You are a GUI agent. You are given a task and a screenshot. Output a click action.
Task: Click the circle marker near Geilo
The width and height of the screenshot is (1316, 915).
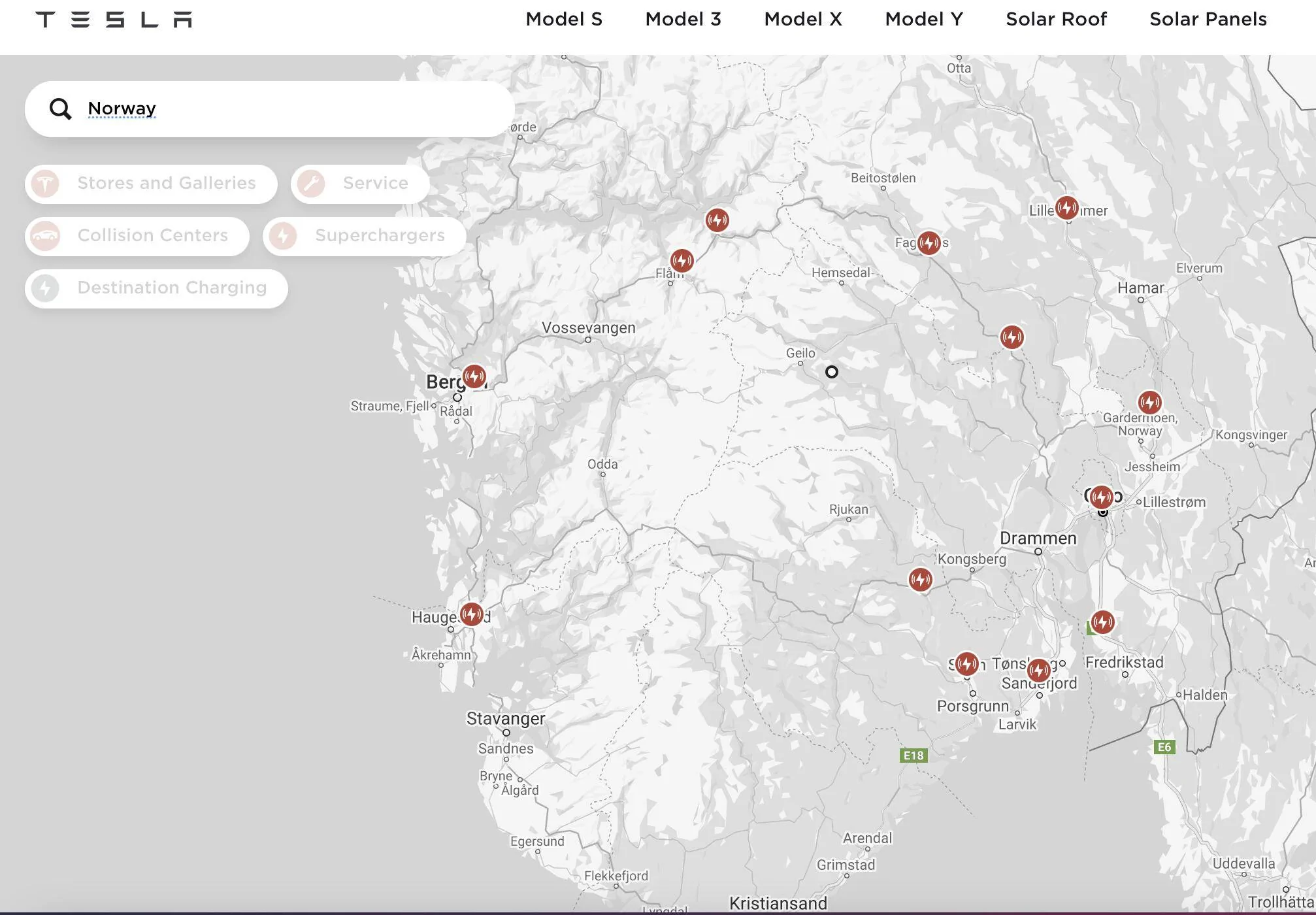[x=831, y=372]
